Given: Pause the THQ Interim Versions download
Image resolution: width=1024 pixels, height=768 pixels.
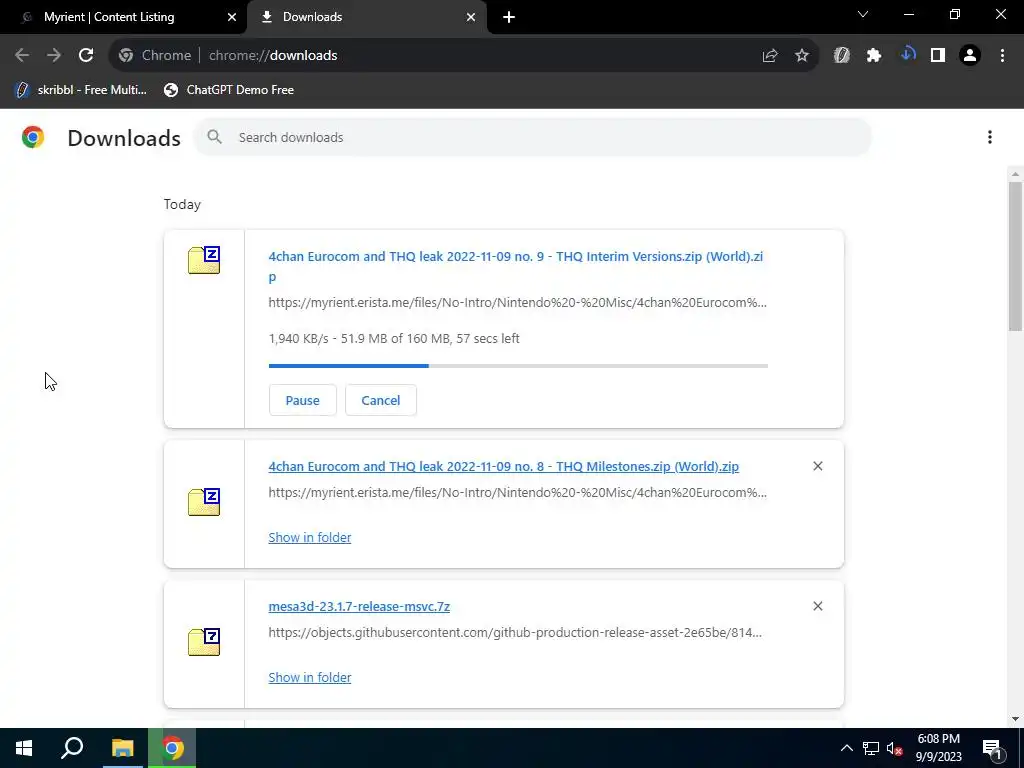Looking at the screenshot, I should [302, 400].
